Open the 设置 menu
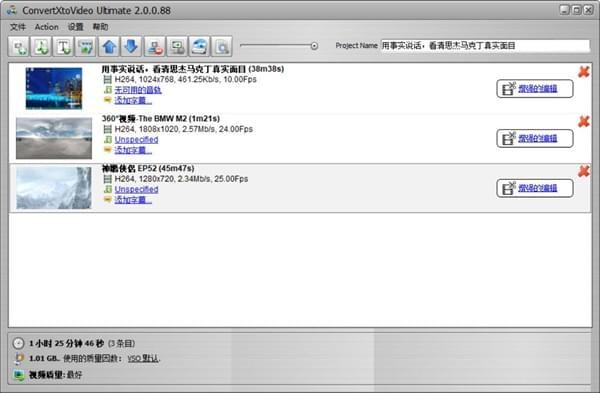Viewport: 600px width, 393px height. coord(75,27)
